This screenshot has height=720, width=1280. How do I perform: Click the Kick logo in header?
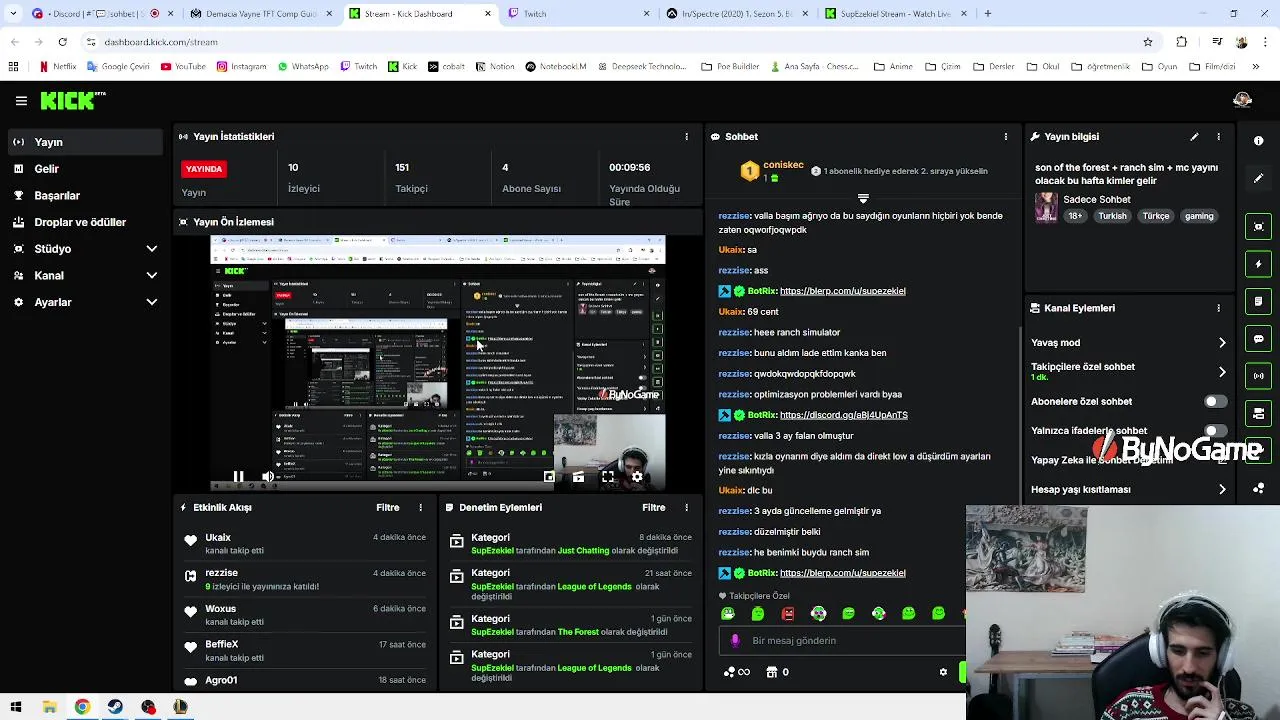(72, 100)
